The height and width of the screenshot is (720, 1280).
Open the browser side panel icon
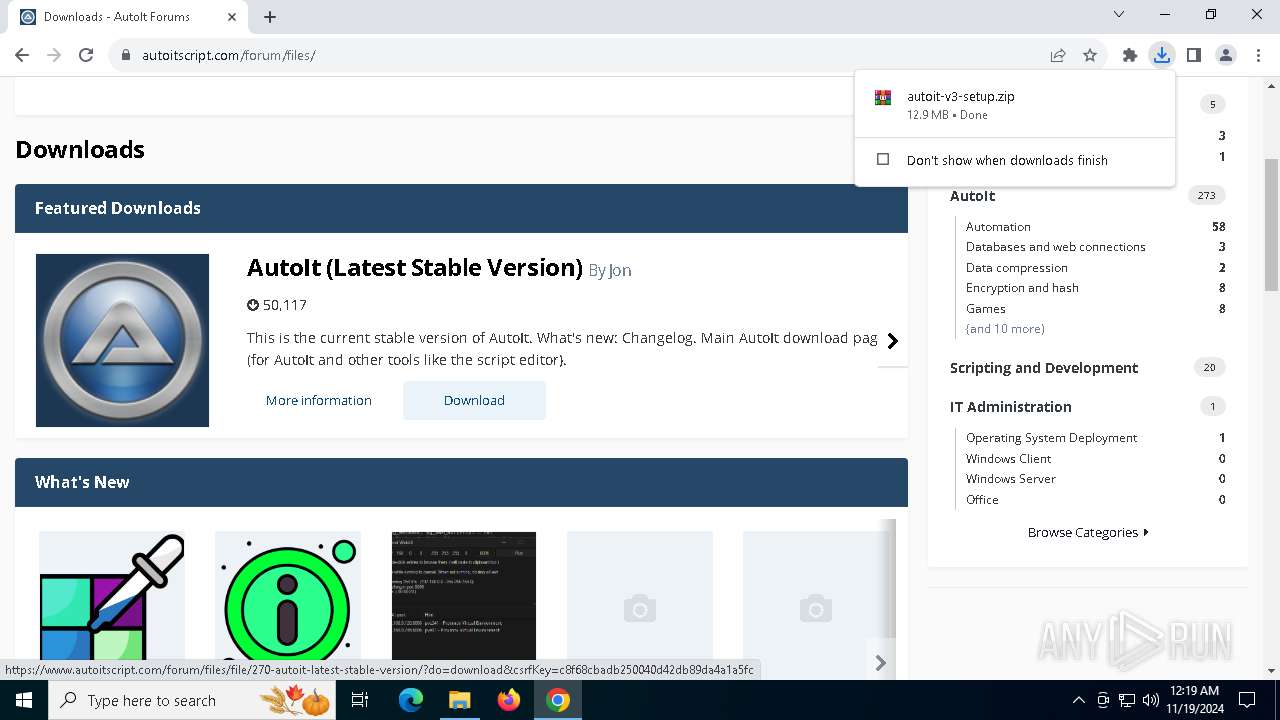[1194, 55]
